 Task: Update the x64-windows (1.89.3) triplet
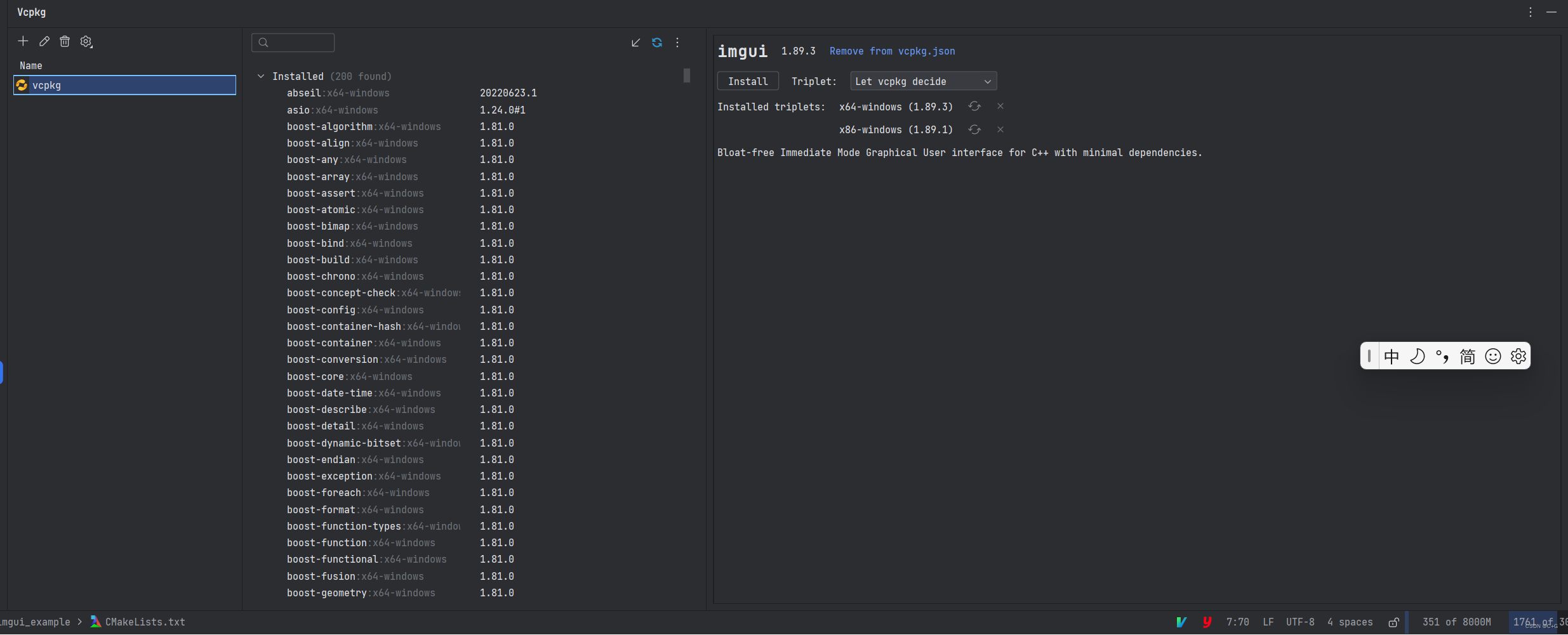tap(974, 107)
